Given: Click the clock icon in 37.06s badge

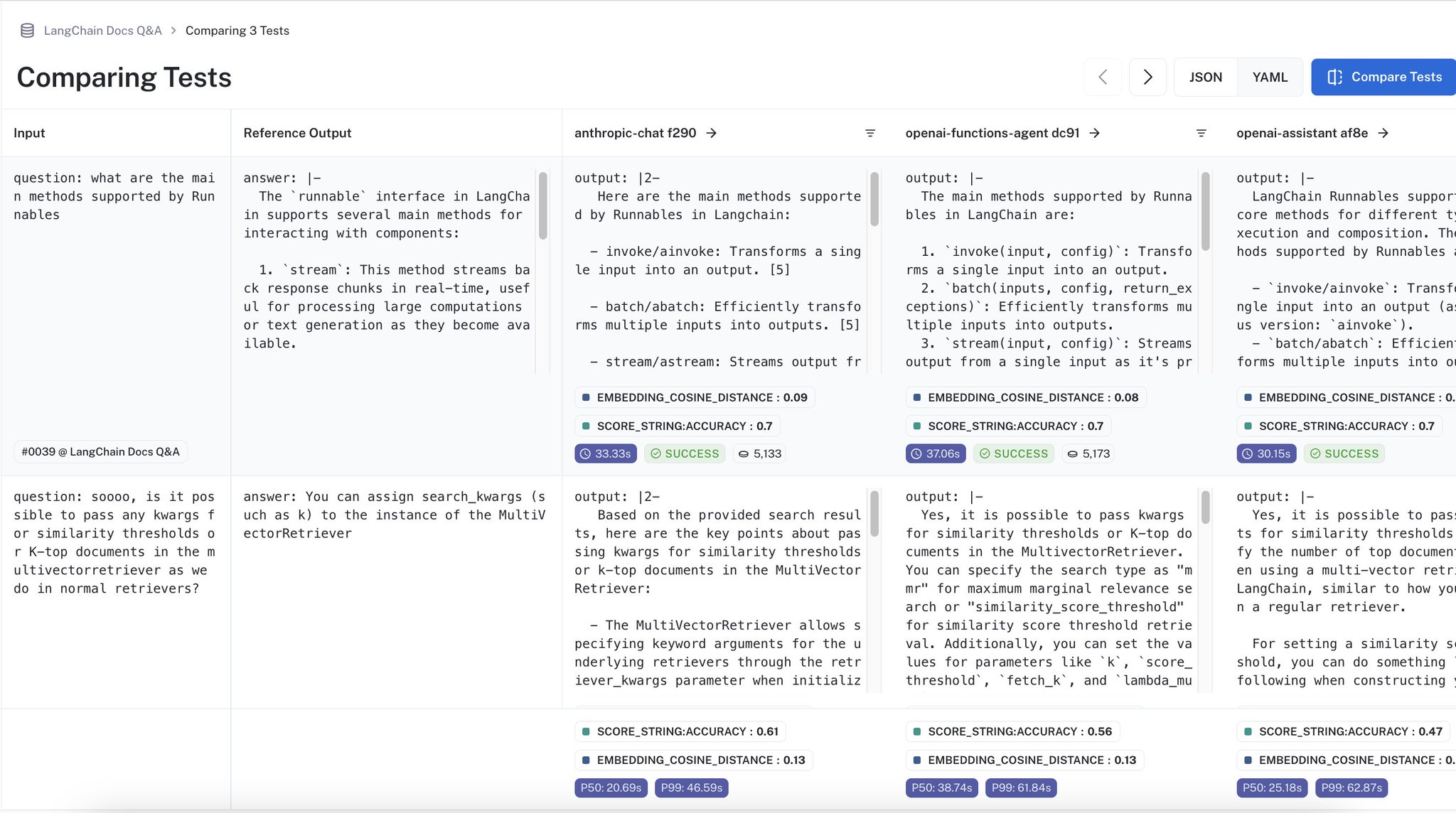Looking at the screenshot, I should pyautogui.click(x=916, y=453).
